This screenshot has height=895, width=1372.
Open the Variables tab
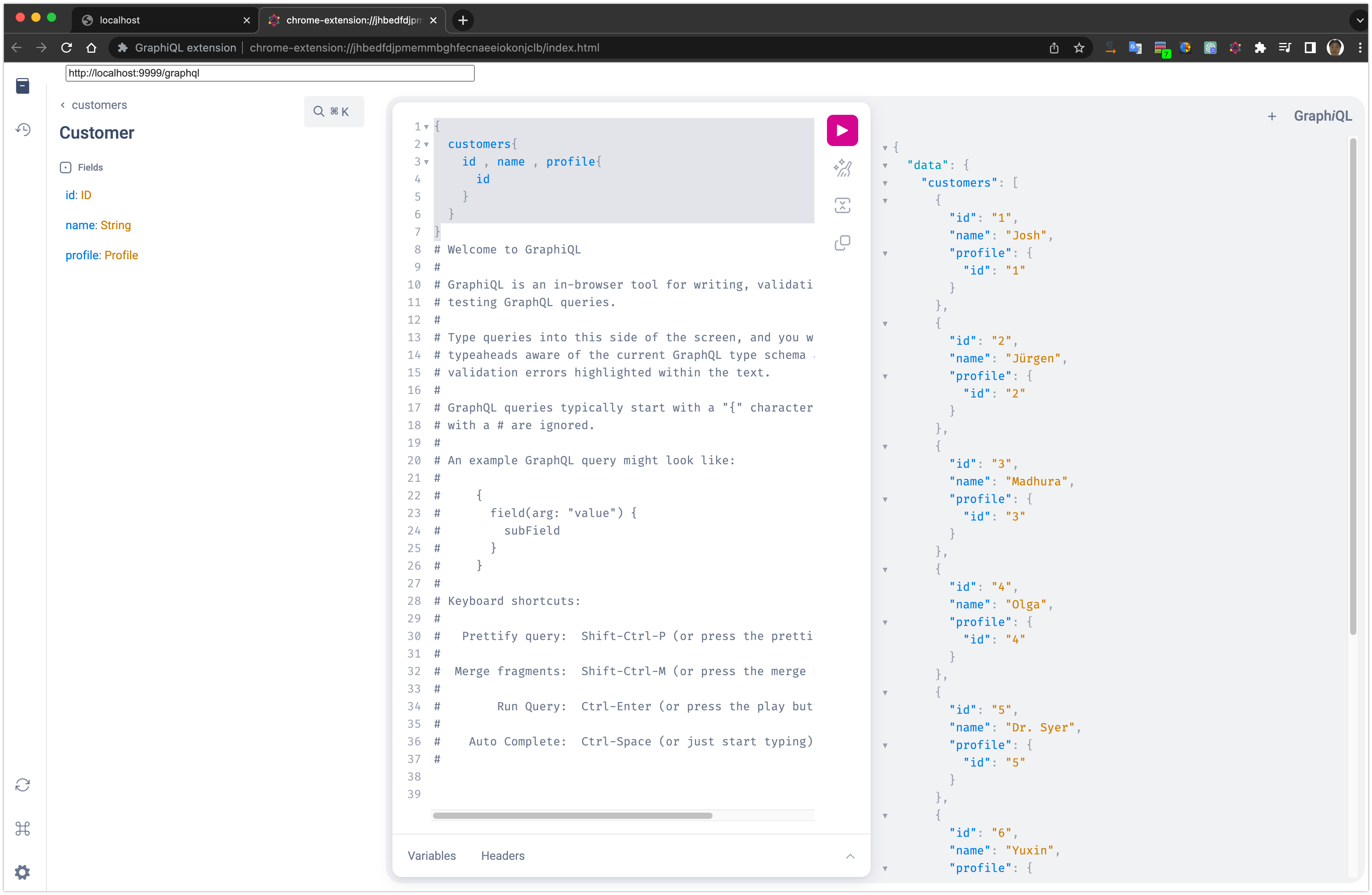pos(431,856)
